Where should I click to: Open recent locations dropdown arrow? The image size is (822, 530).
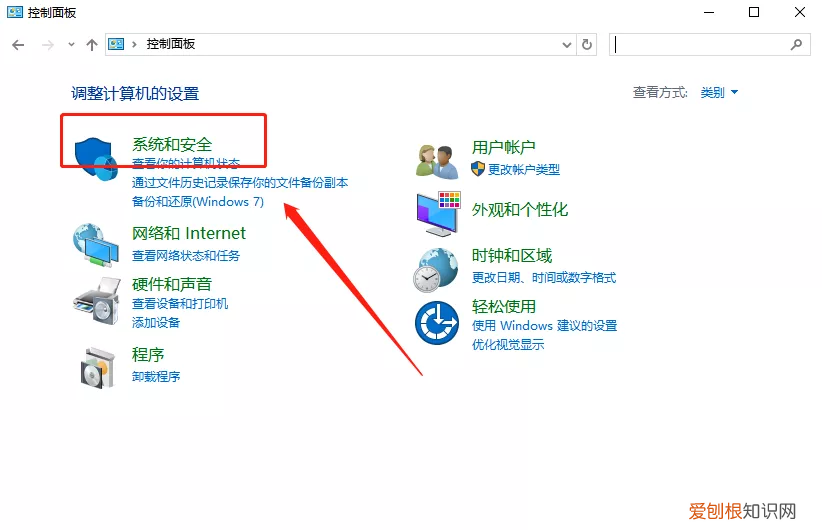(x=71, y=45)
